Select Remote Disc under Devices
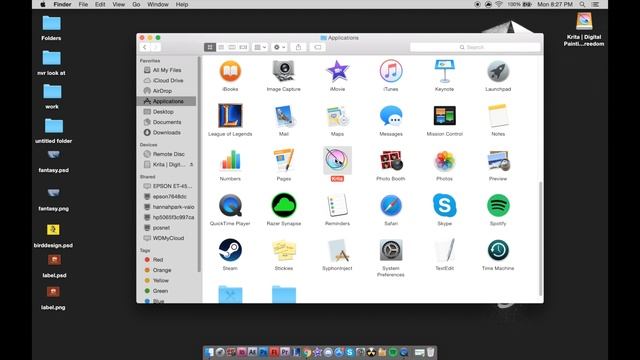The image size is (640, 360). [x=167, y=154]
